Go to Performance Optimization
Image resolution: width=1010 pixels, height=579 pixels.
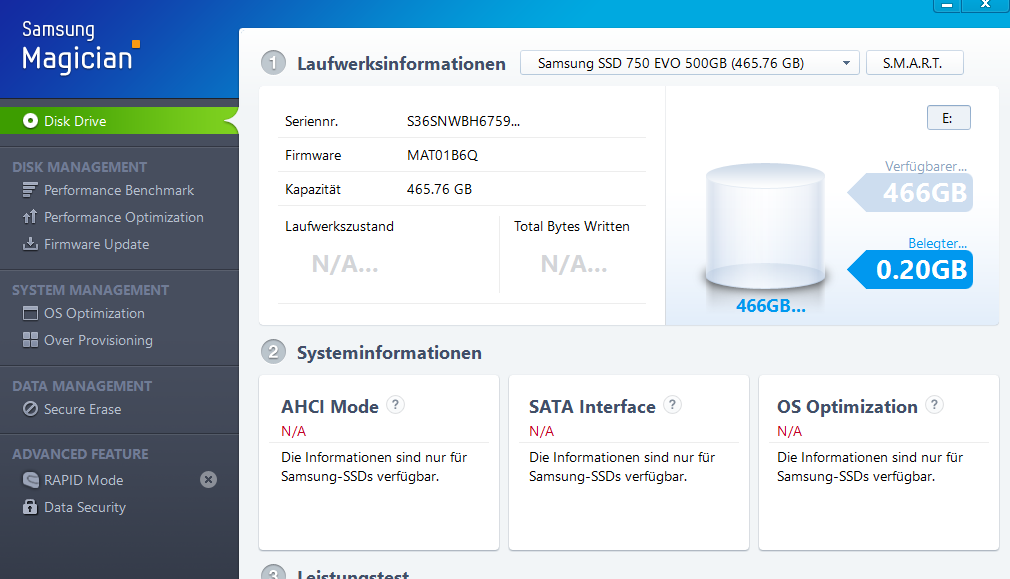123,217
